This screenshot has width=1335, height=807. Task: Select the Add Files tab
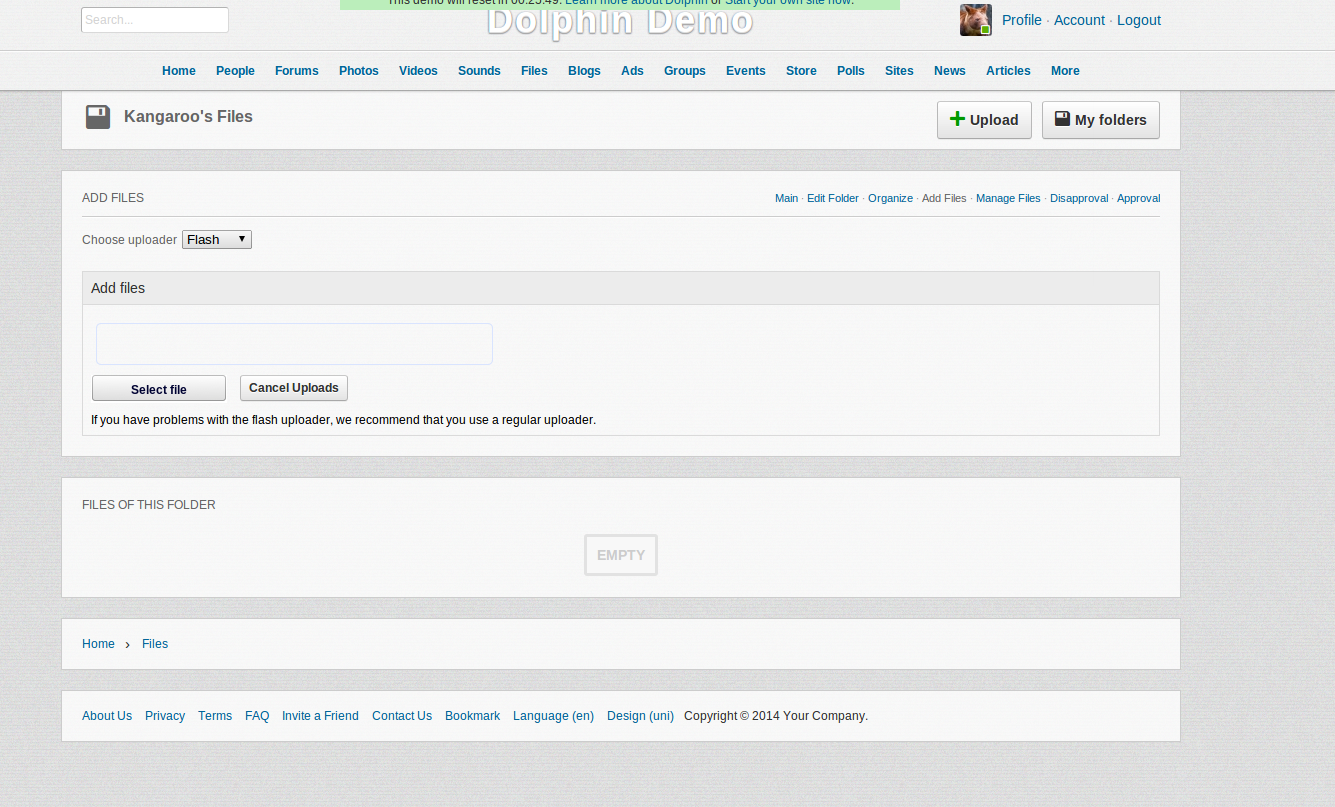(x=944, y=198)
